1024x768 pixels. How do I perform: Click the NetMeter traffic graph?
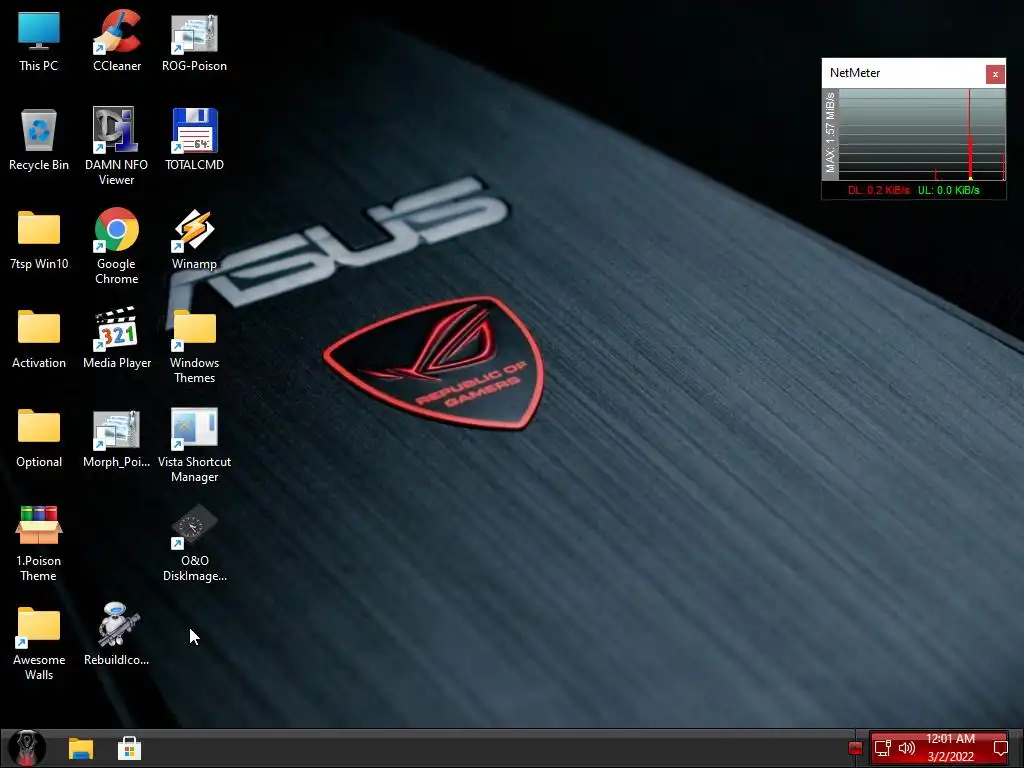pos(921,135)
